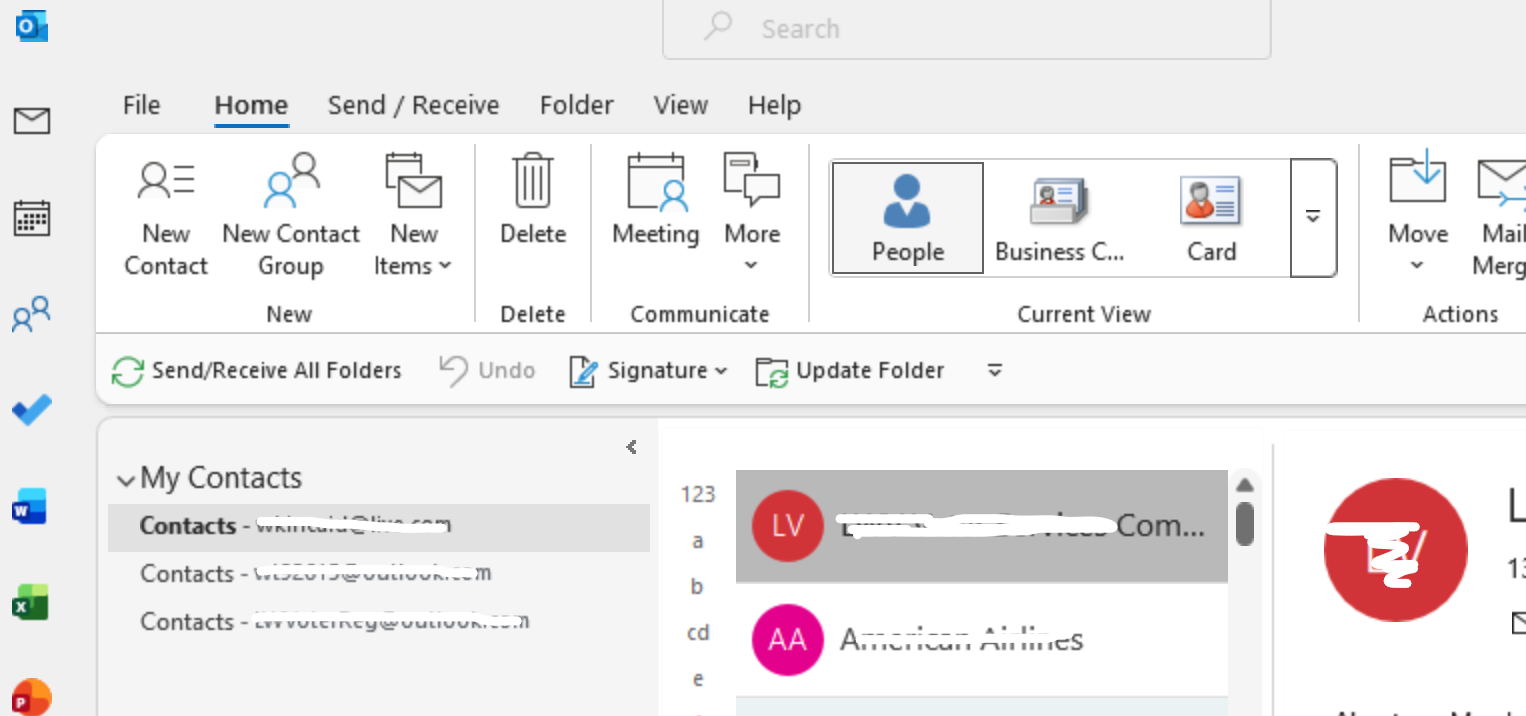Switch to Business Card view
The image size is (1526, 716).
coord(1060,218)
